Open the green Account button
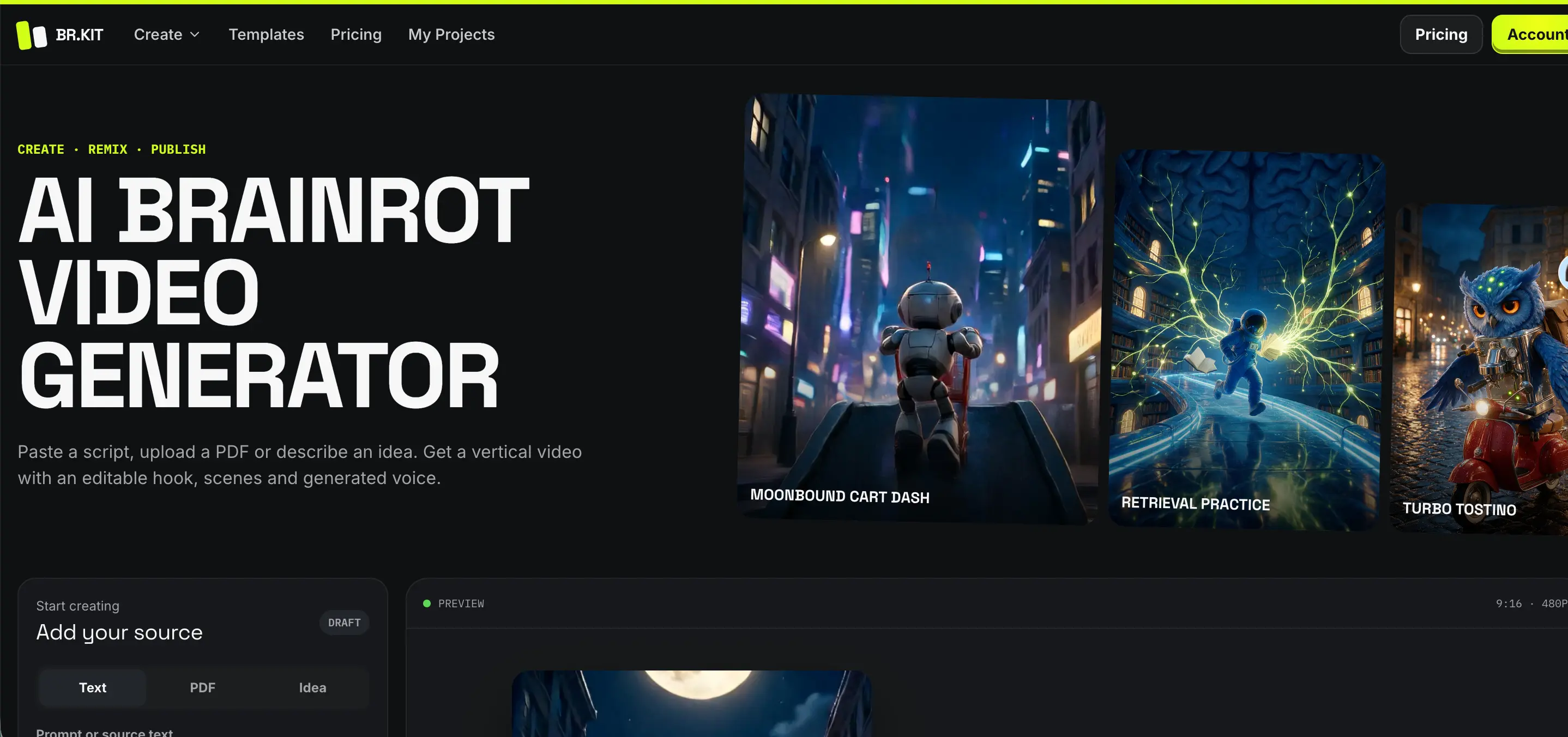Image resolution: width=1568 pixels, height=737 pixels. point(1530,35)
